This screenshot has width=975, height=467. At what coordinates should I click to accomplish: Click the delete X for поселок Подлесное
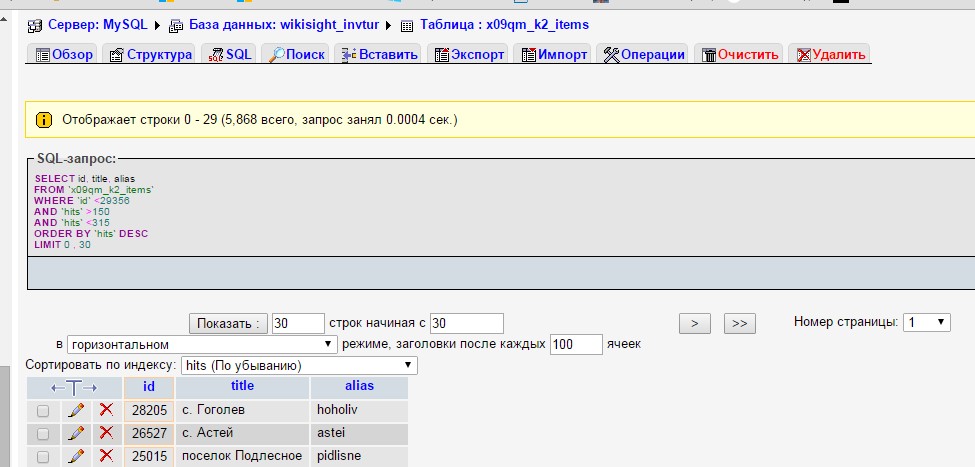point(106,456)
